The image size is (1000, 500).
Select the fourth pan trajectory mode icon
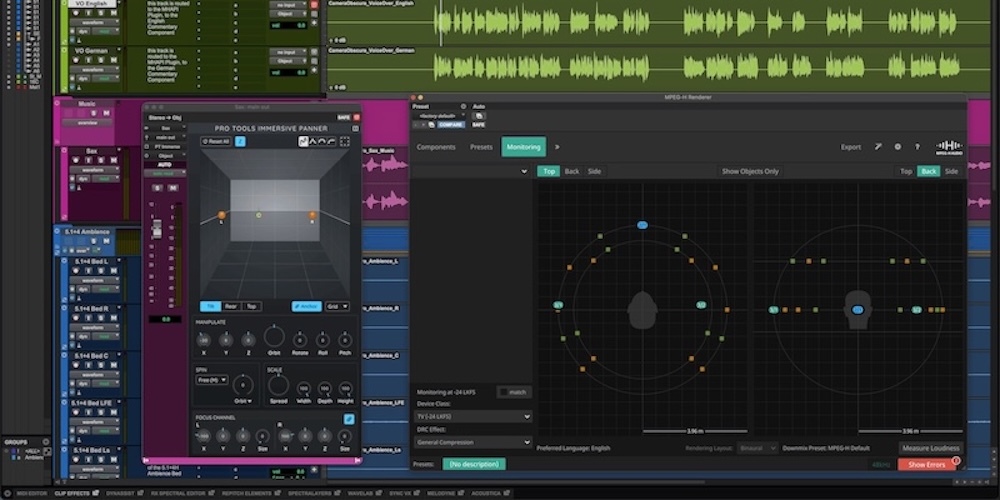coord(331,142)
